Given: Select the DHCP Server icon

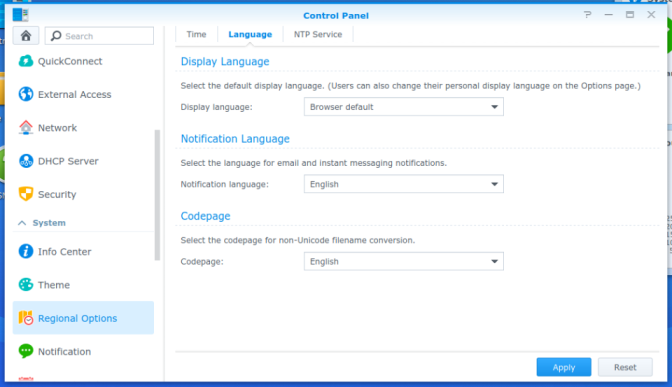Looking at the screenshot, I should (26, 161).
